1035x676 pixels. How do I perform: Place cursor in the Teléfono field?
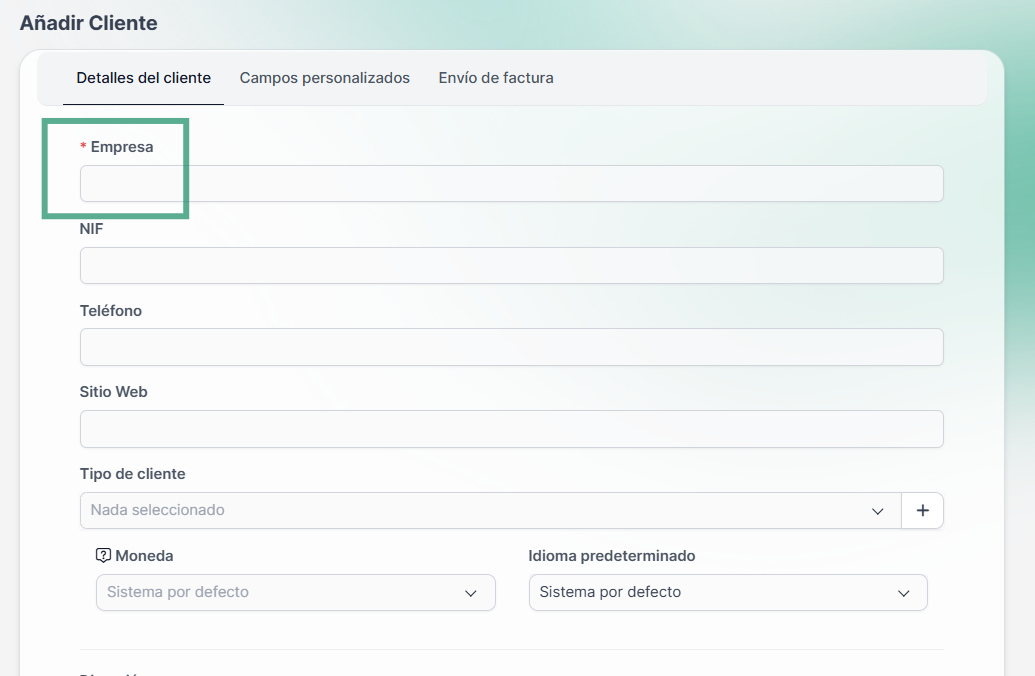click(511, 347)
